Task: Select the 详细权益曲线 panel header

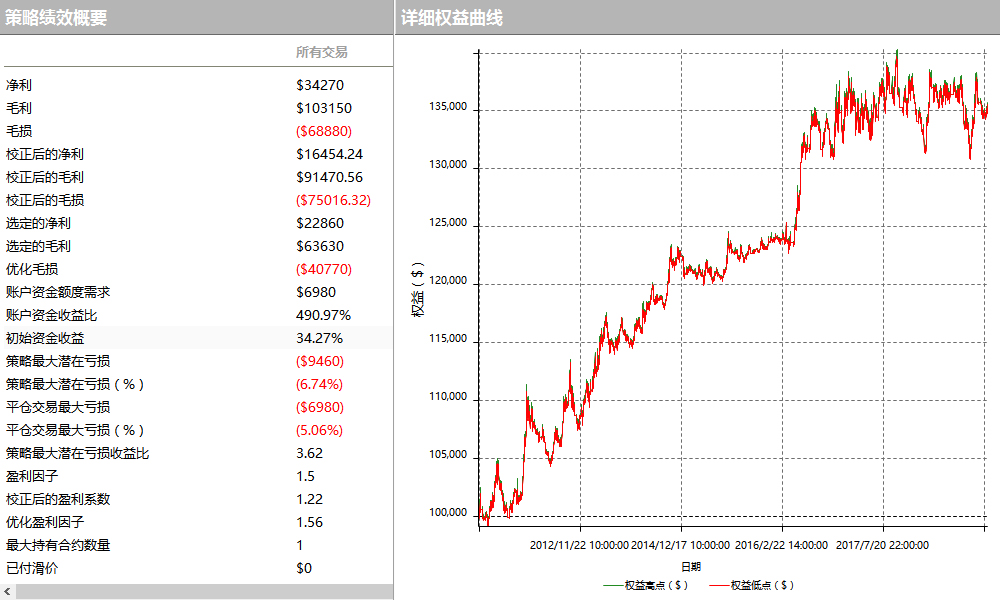Action: 451,17
